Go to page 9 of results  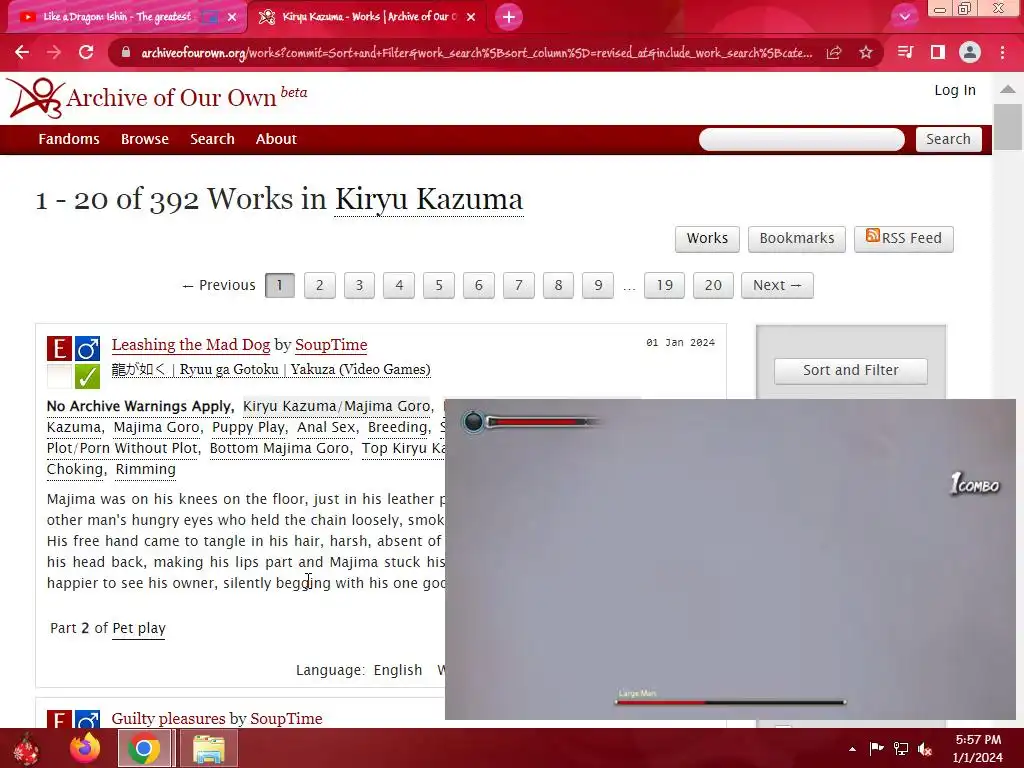[x=598, y=285]
